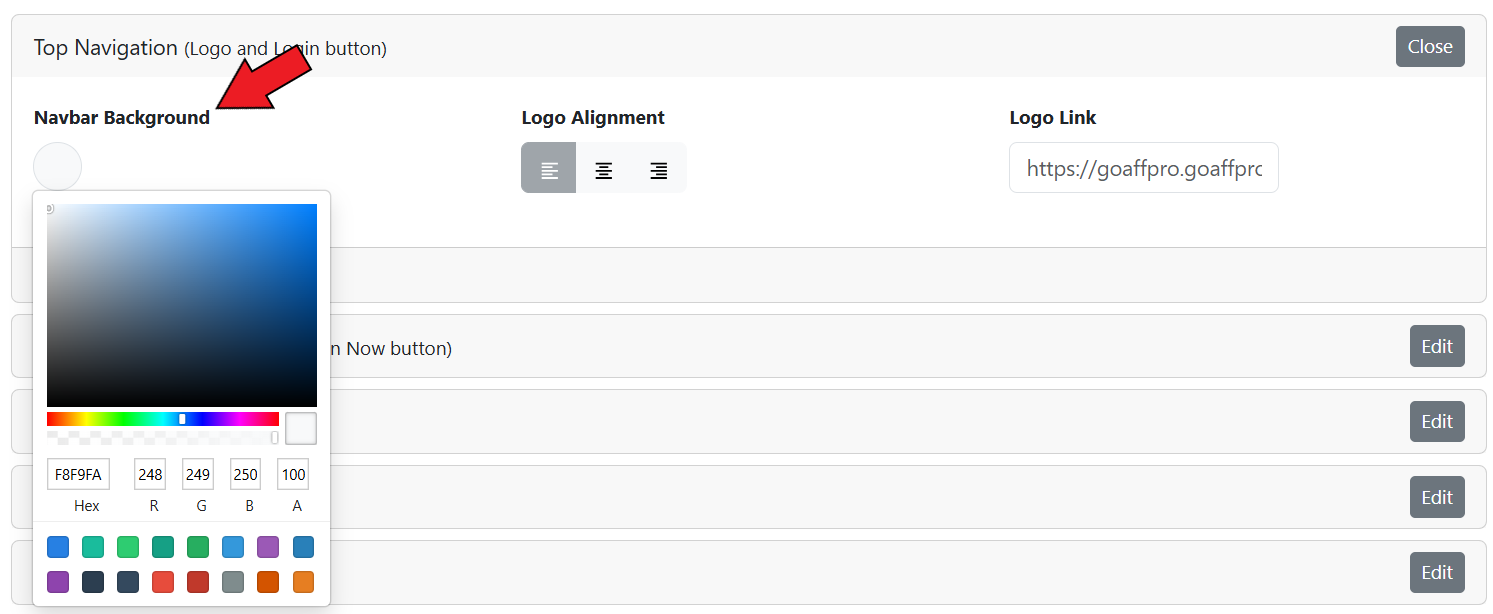1493x614 pixels.
Task: Align the logo to the left
Action: 549,168
